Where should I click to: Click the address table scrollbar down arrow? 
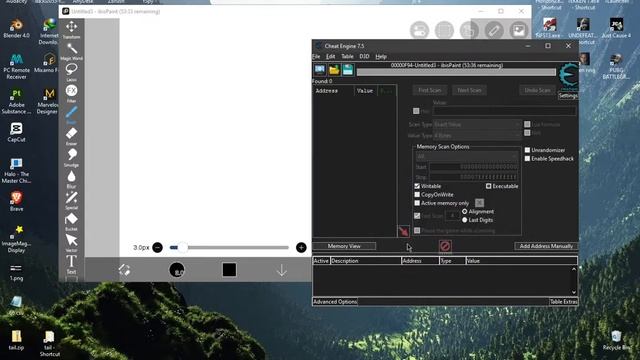click(x=574, y=292)
